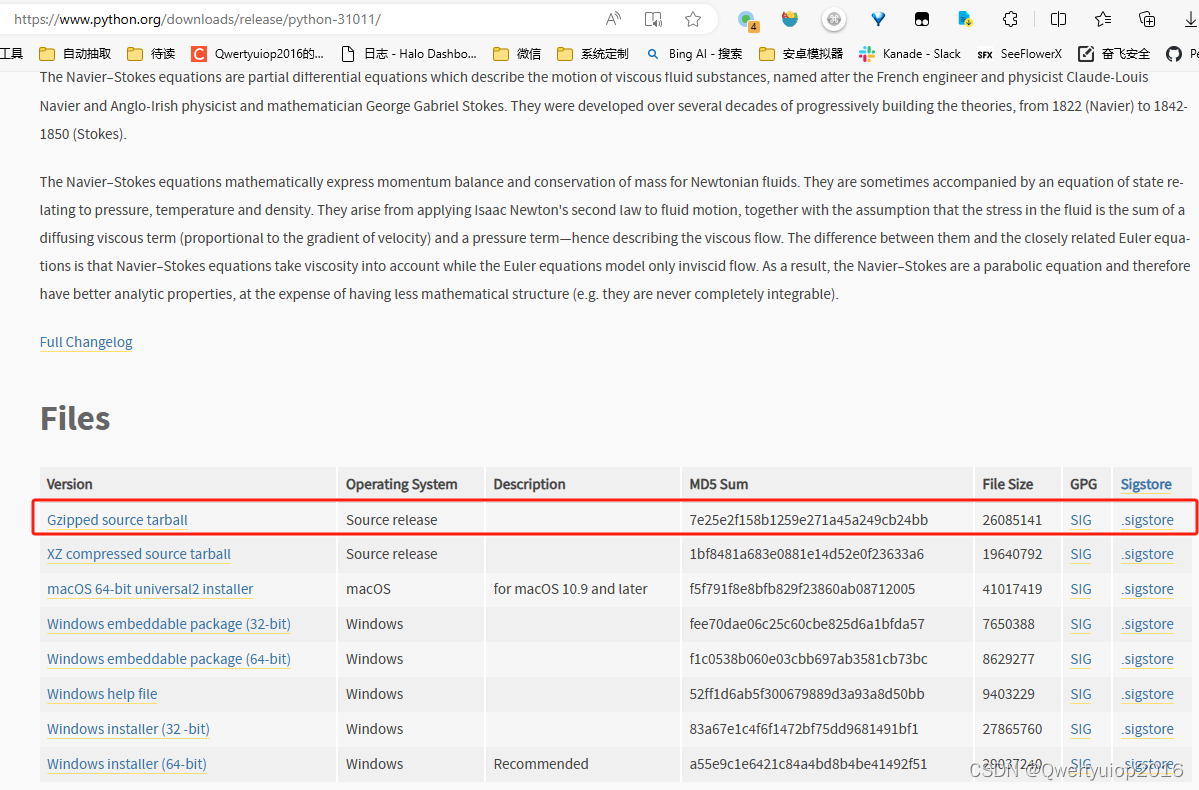Add this page to favorites via star icon

point(693,18)
